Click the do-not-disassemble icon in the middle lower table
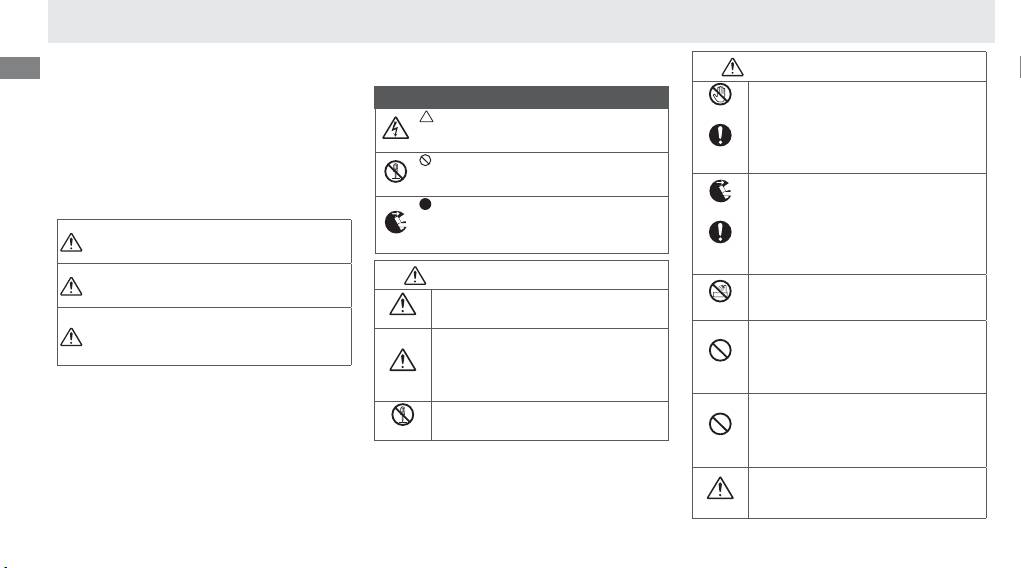Screen dimensions: 1021x568 pos(403,416)
